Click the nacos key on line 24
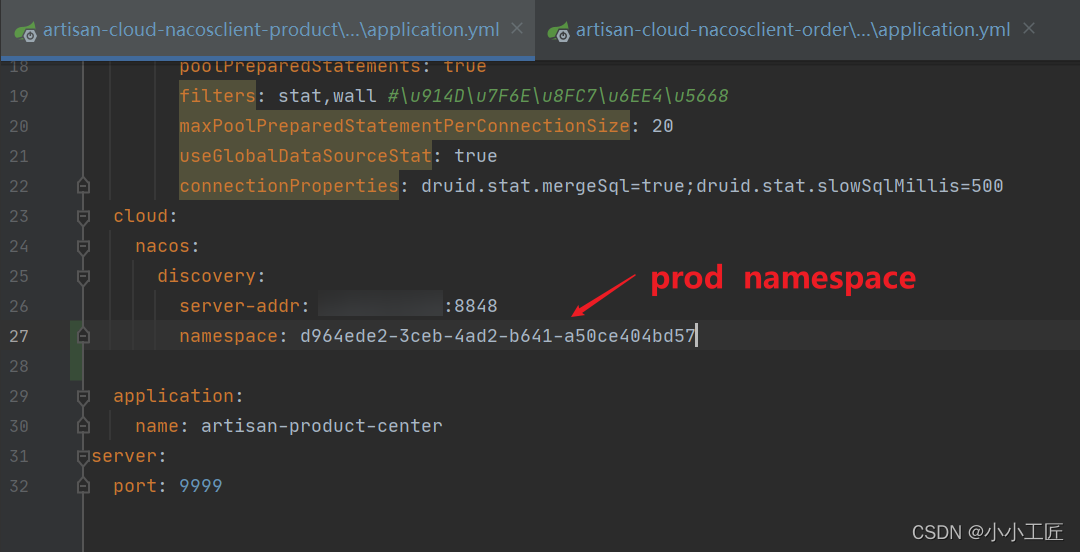1080x552 pixels. pos(163,247)
